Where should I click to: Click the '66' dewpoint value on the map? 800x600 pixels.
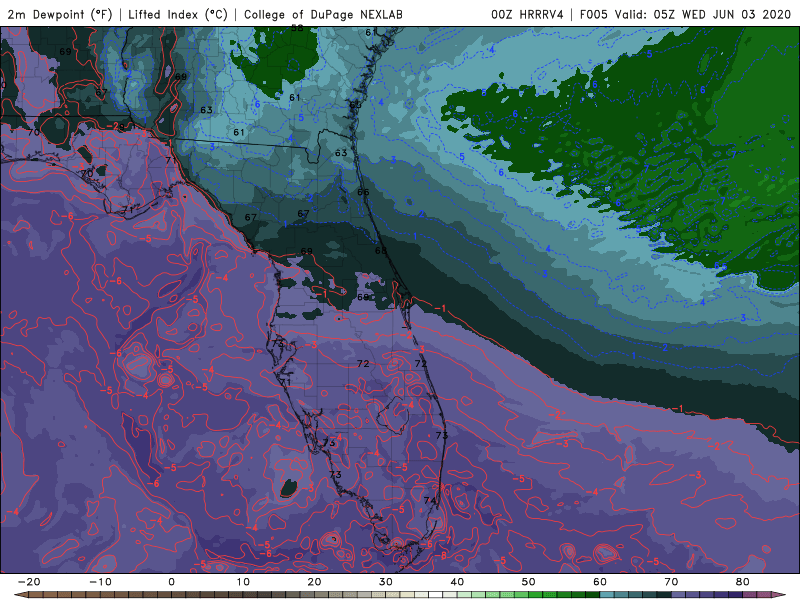363,192
